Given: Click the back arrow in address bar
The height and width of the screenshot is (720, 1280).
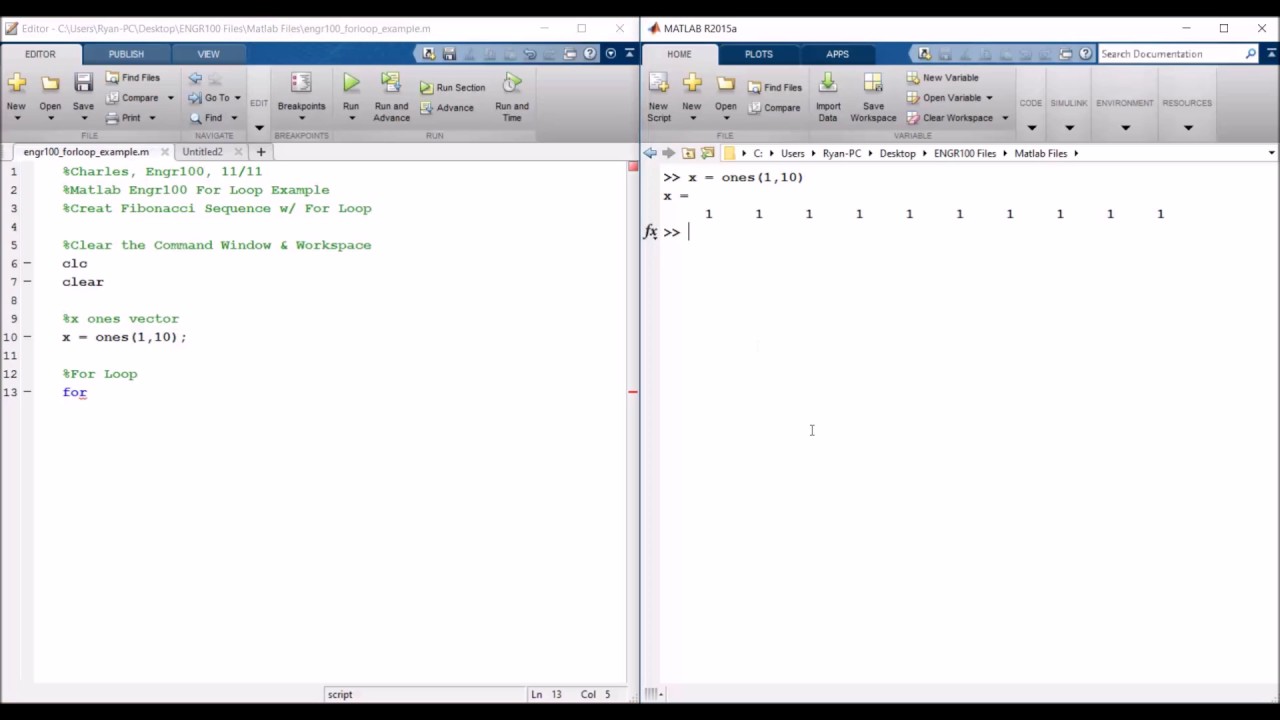Looking at the screenshot, I should 650,153.
